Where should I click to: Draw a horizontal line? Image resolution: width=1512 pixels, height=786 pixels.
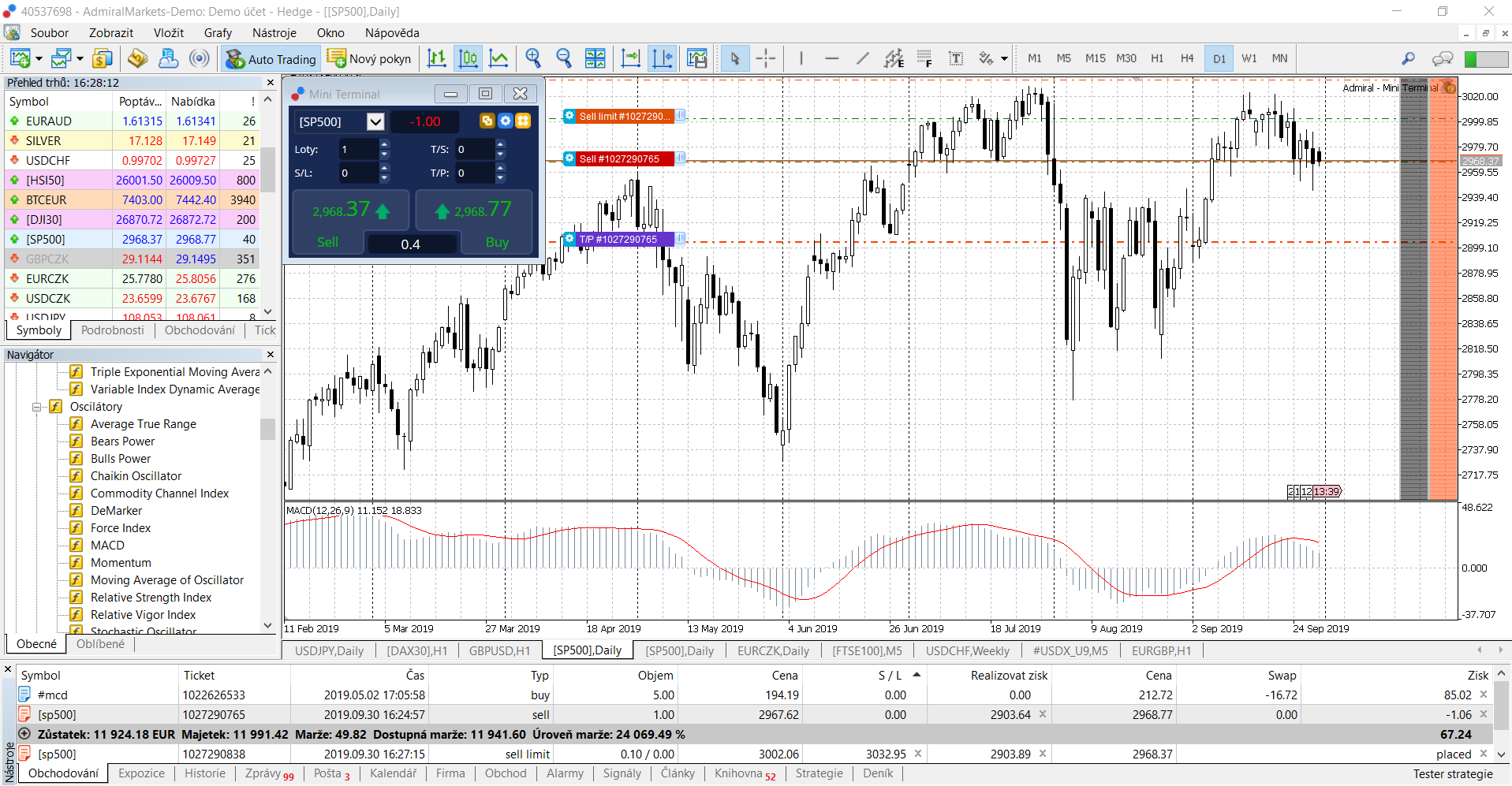pyautogui.click(x=831, y=58)
